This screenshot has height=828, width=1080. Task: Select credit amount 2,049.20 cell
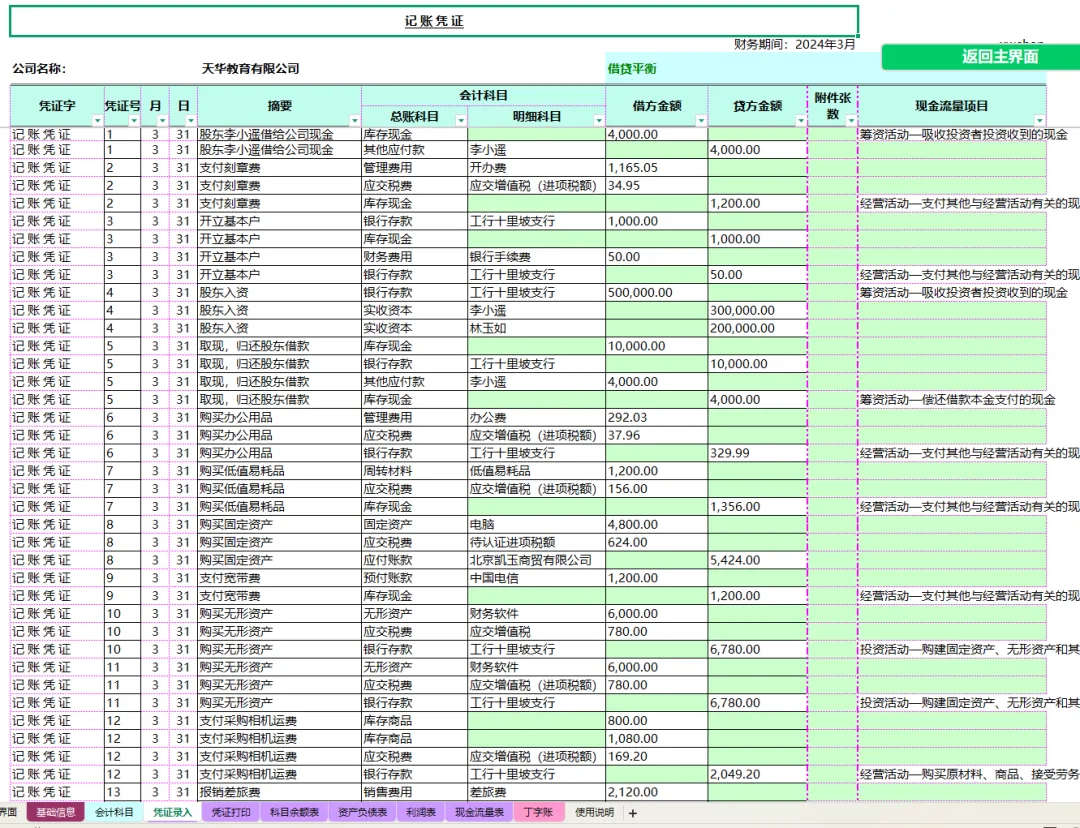(758, 774)
